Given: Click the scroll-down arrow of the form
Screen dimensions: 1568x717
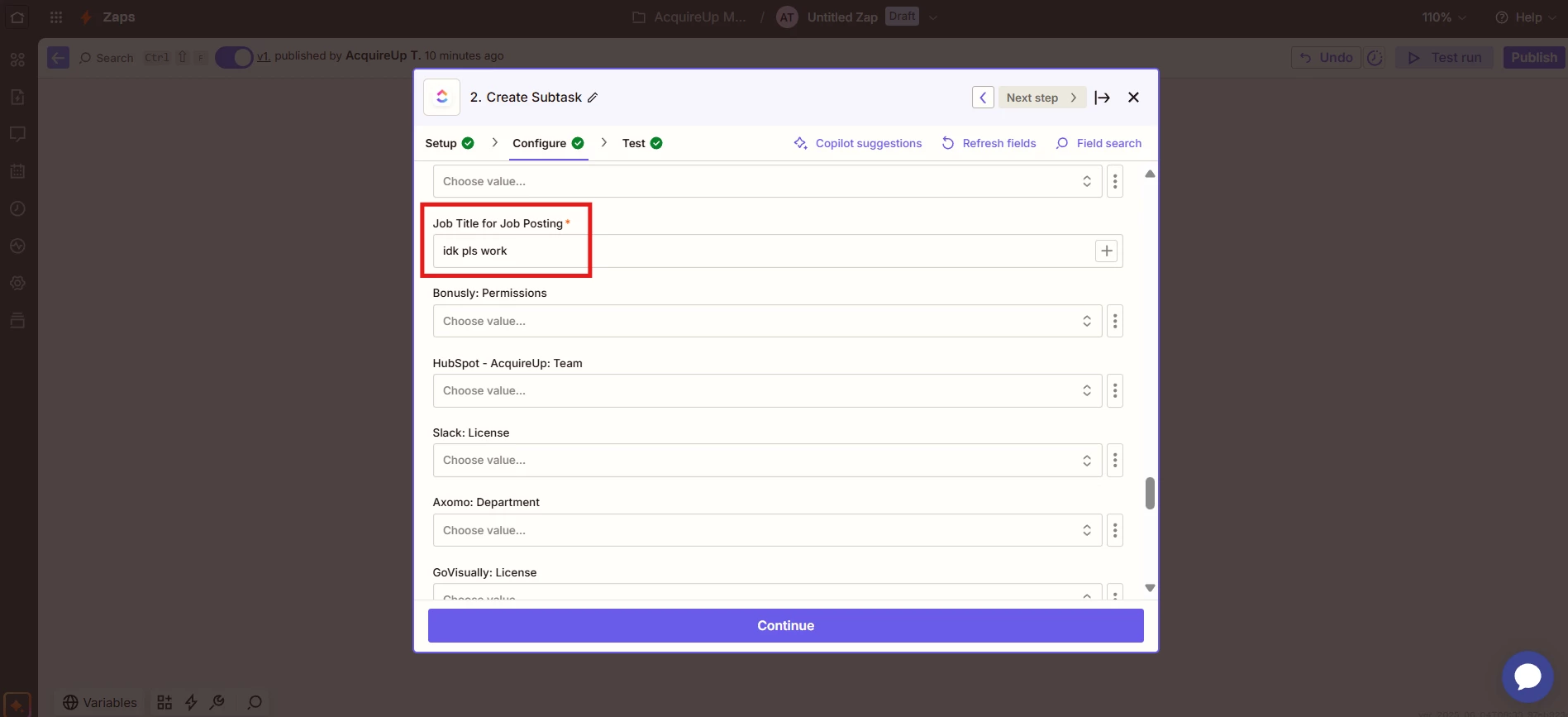Looking at the screenshot, I should (x=1149, y=588).
